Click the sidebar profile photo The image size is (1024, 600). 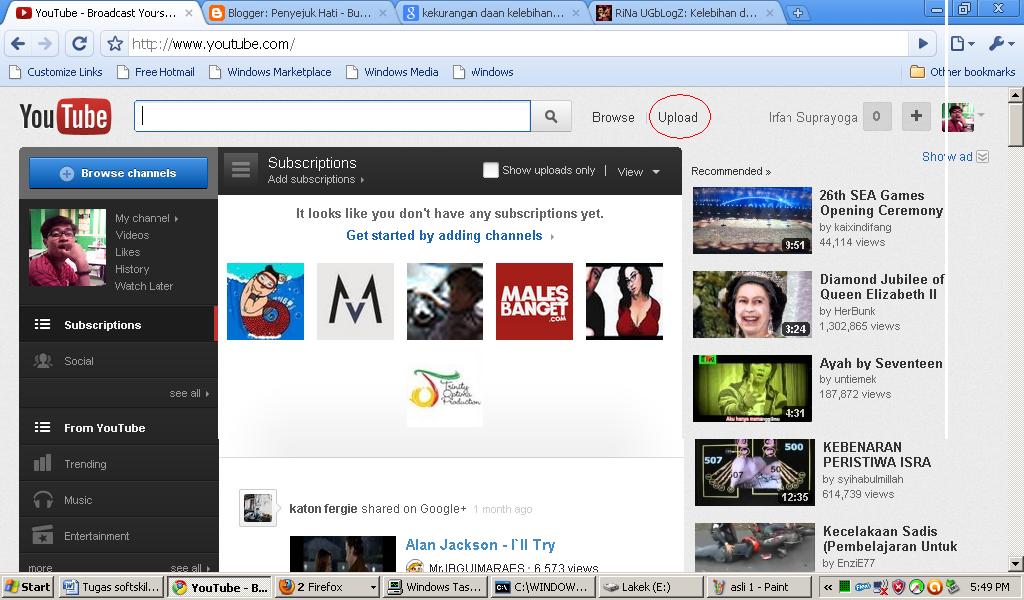coord(67,247)
